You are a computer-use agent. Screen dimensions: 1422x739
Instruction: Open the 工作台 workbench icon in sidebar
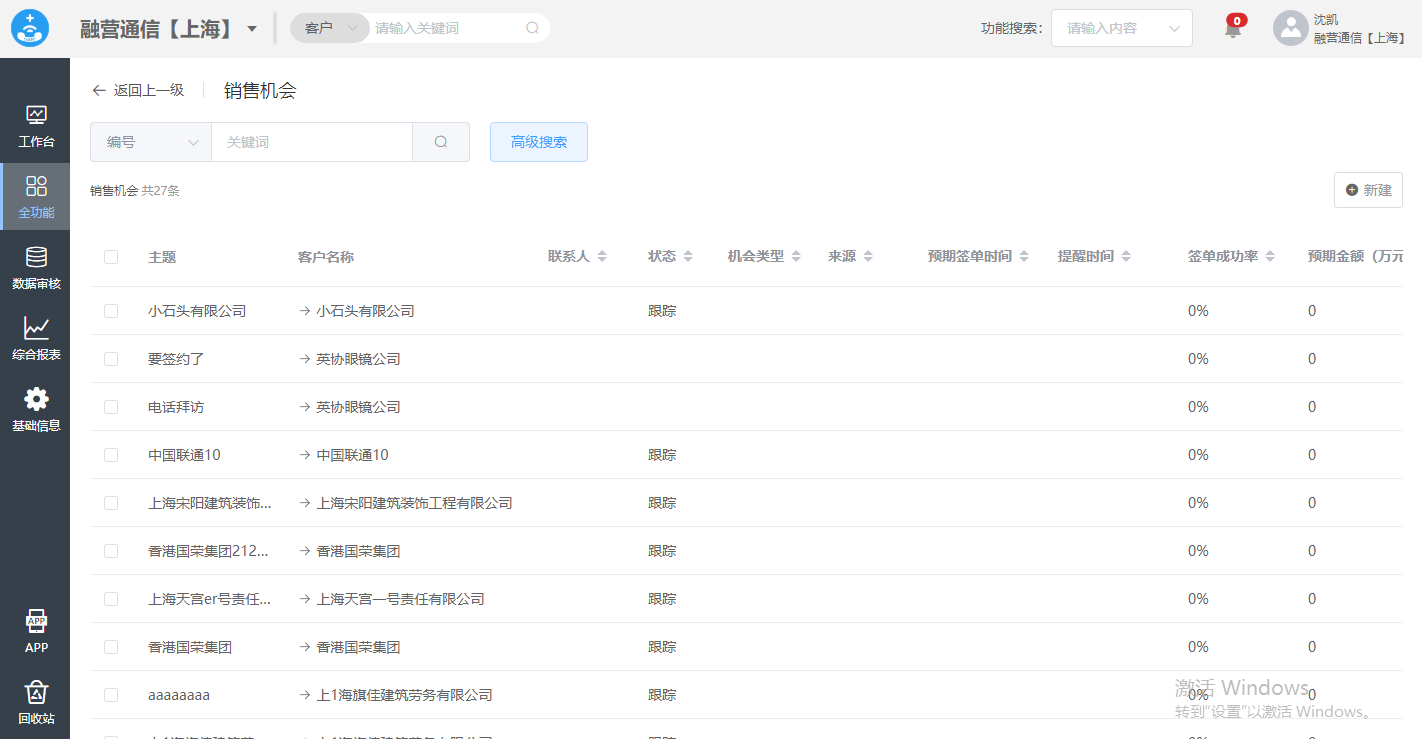click(x=36, y=116)
